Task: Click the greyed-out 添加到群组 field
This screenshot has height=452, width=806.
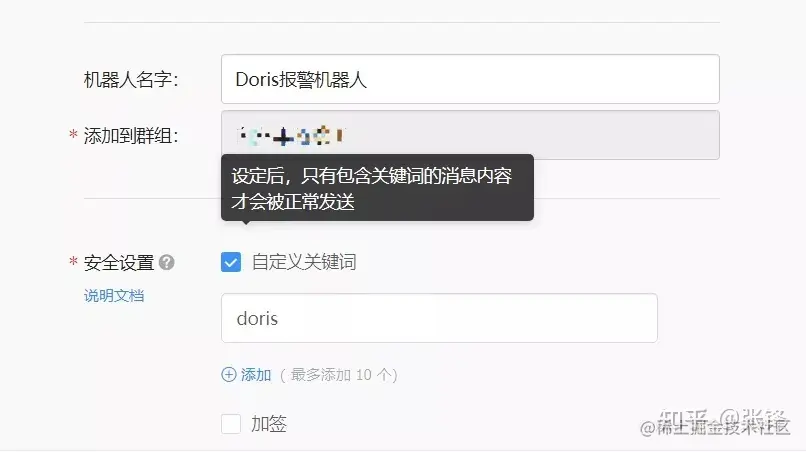Action: click(470, 135)
